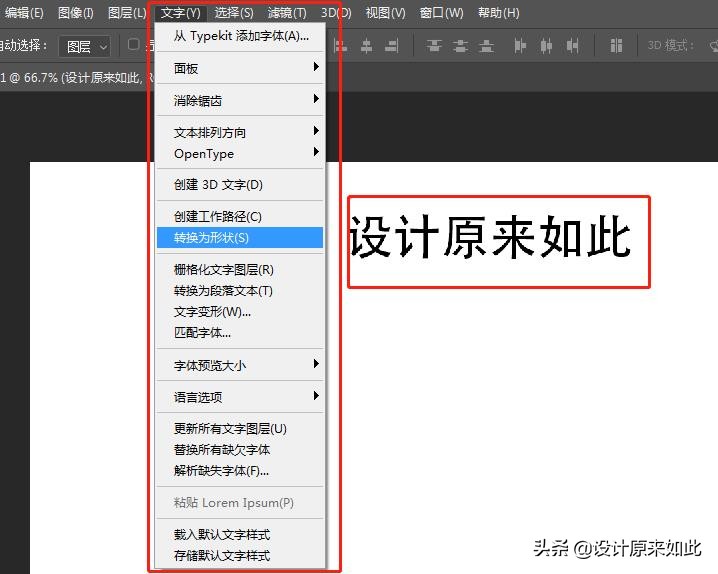Close the open 文字(Y) menu
The height and width of the screenshot is (574, 718).
181,13
